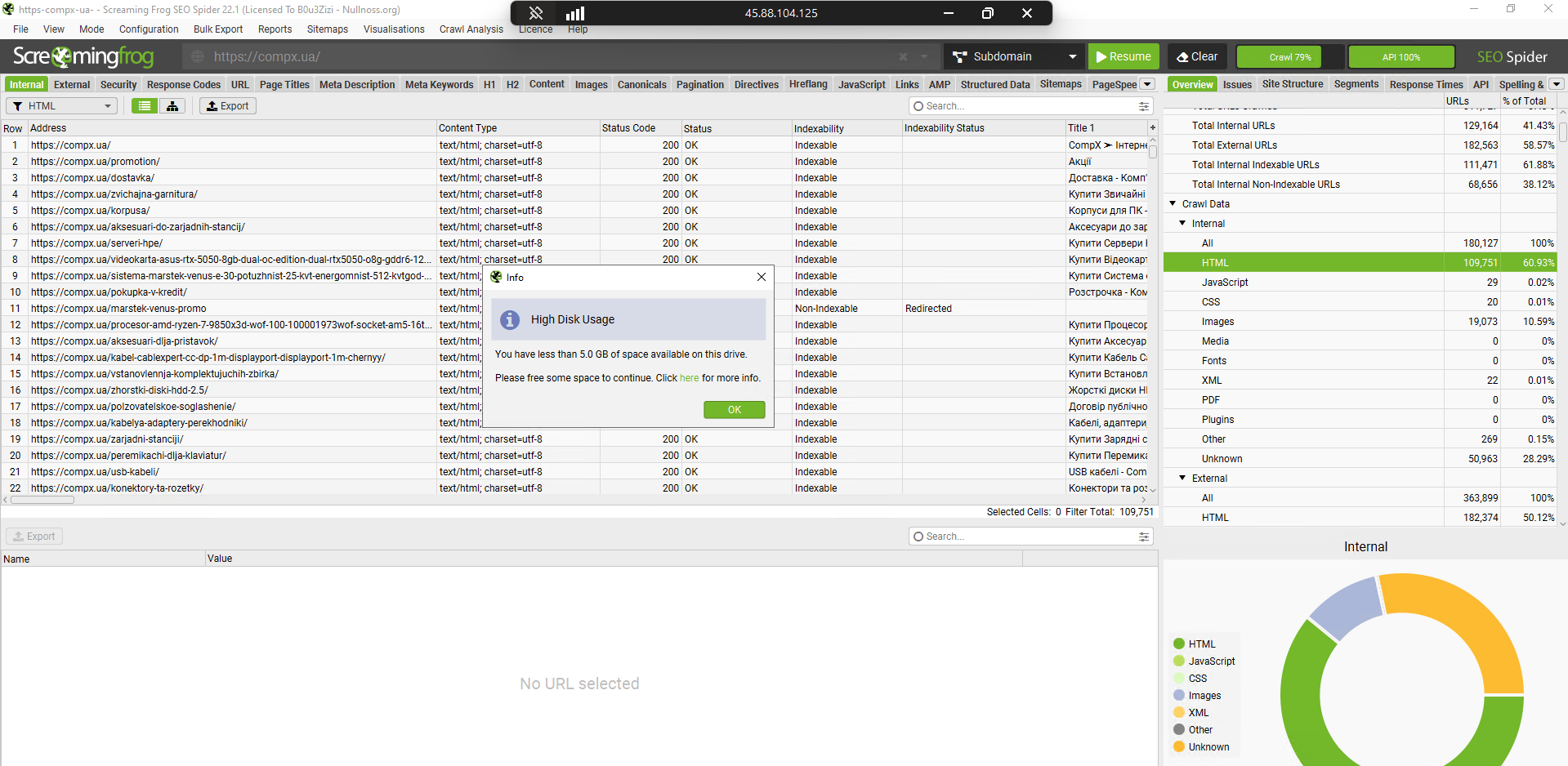
Task: Open the Issues tab in right panel
Action: tap(1237, 84)
